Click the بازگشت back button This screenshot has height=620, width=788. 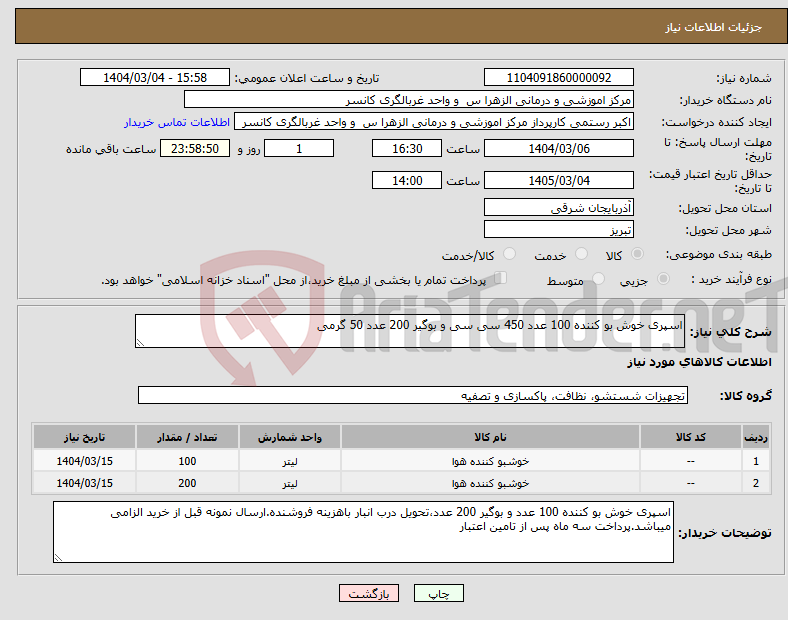coord(369,593)
